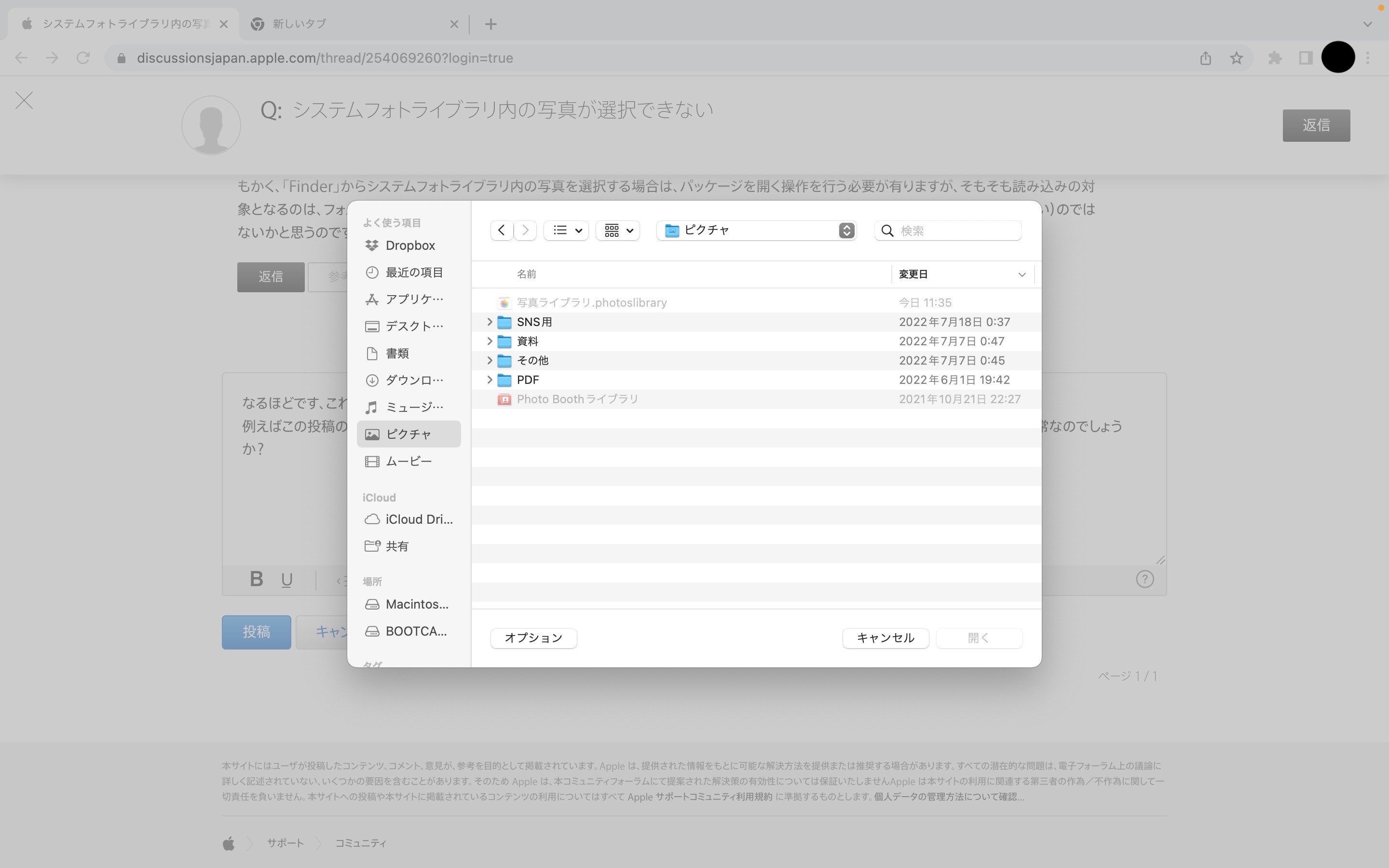
Task: Bookmark this page with star icon
Action: (1236, 58)
